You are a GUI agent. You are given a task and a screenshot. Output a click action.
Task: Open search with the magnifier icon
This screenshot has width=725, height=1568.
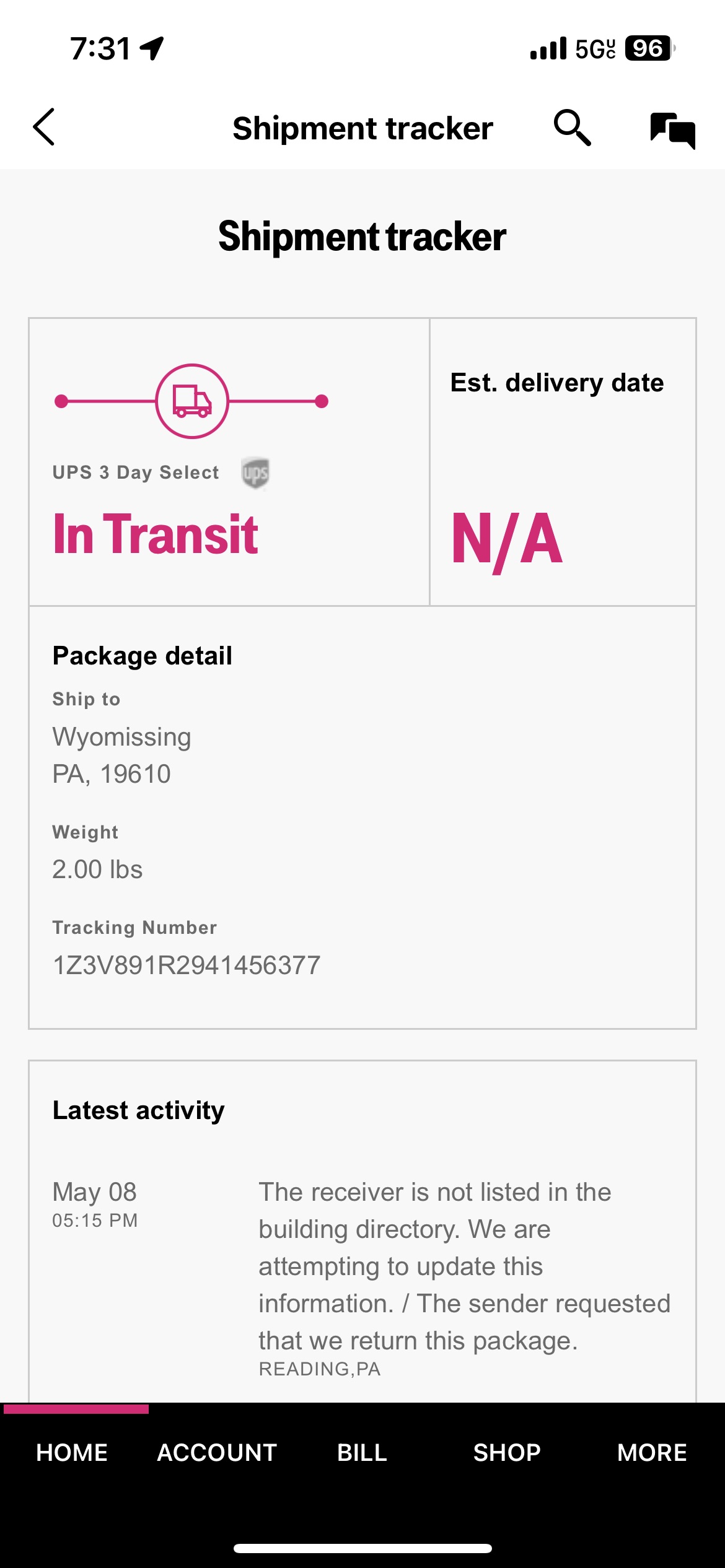[x=572, y=128]
